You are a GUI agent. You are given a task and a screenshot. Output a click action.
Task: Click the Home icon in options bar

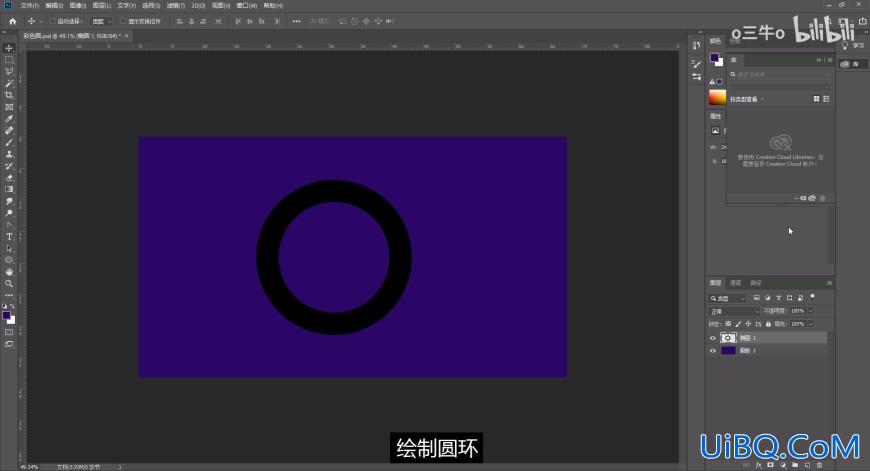tap(13, 21)
